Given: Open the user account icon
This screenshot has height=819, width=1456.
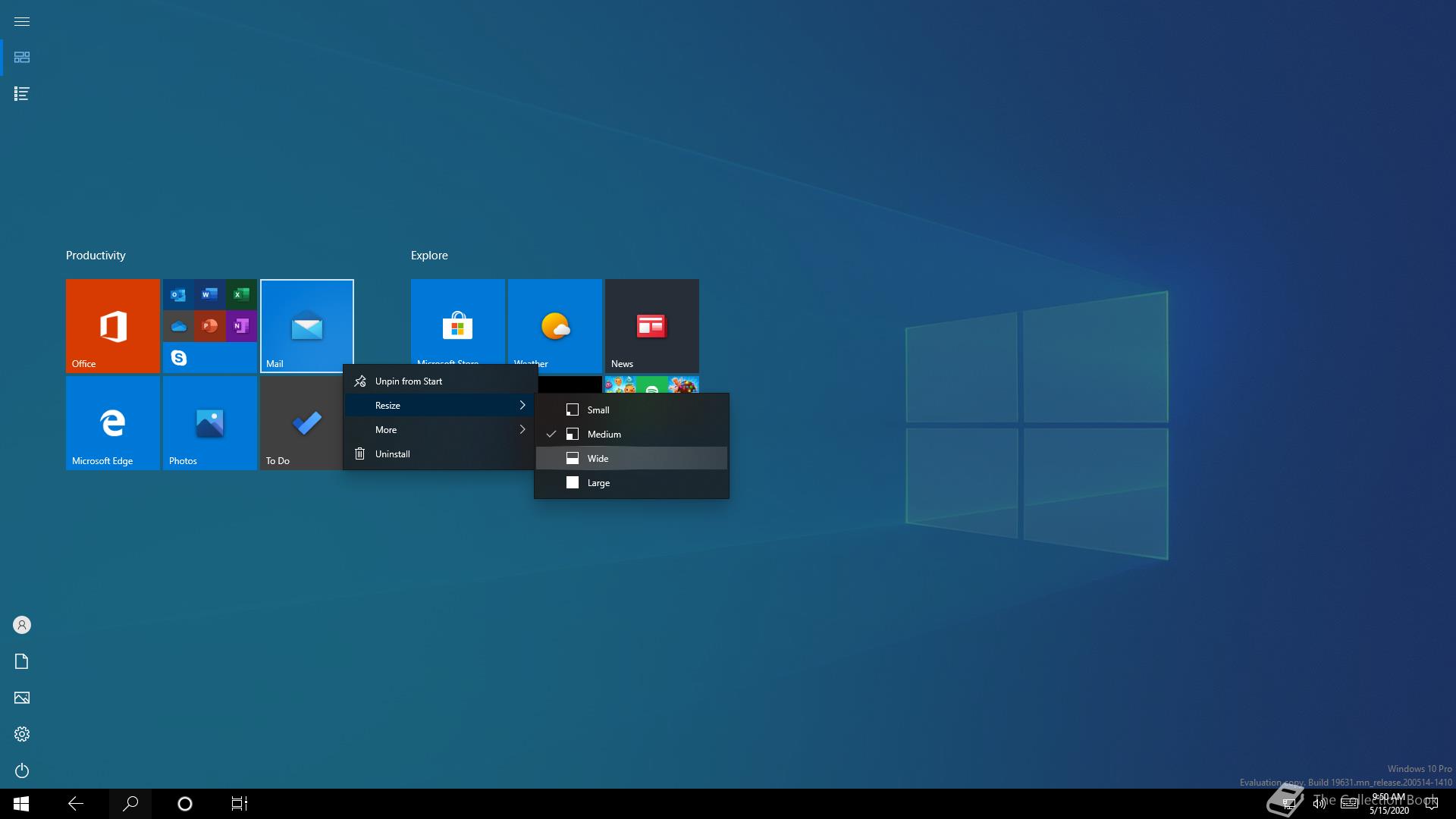Looking at the screenshot, I should pyautogui.click(x=22, y=625).
